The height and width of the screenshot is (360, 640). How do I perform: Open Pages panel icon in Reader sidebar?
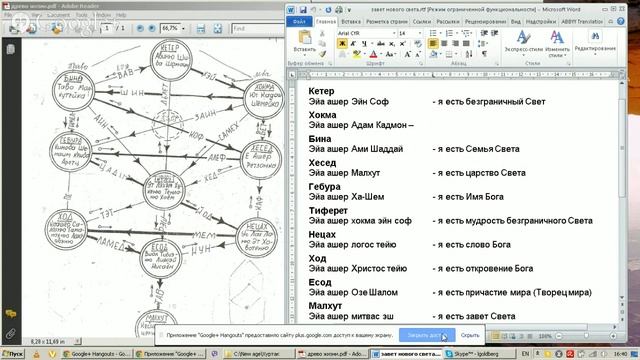[x=11, y=49]
